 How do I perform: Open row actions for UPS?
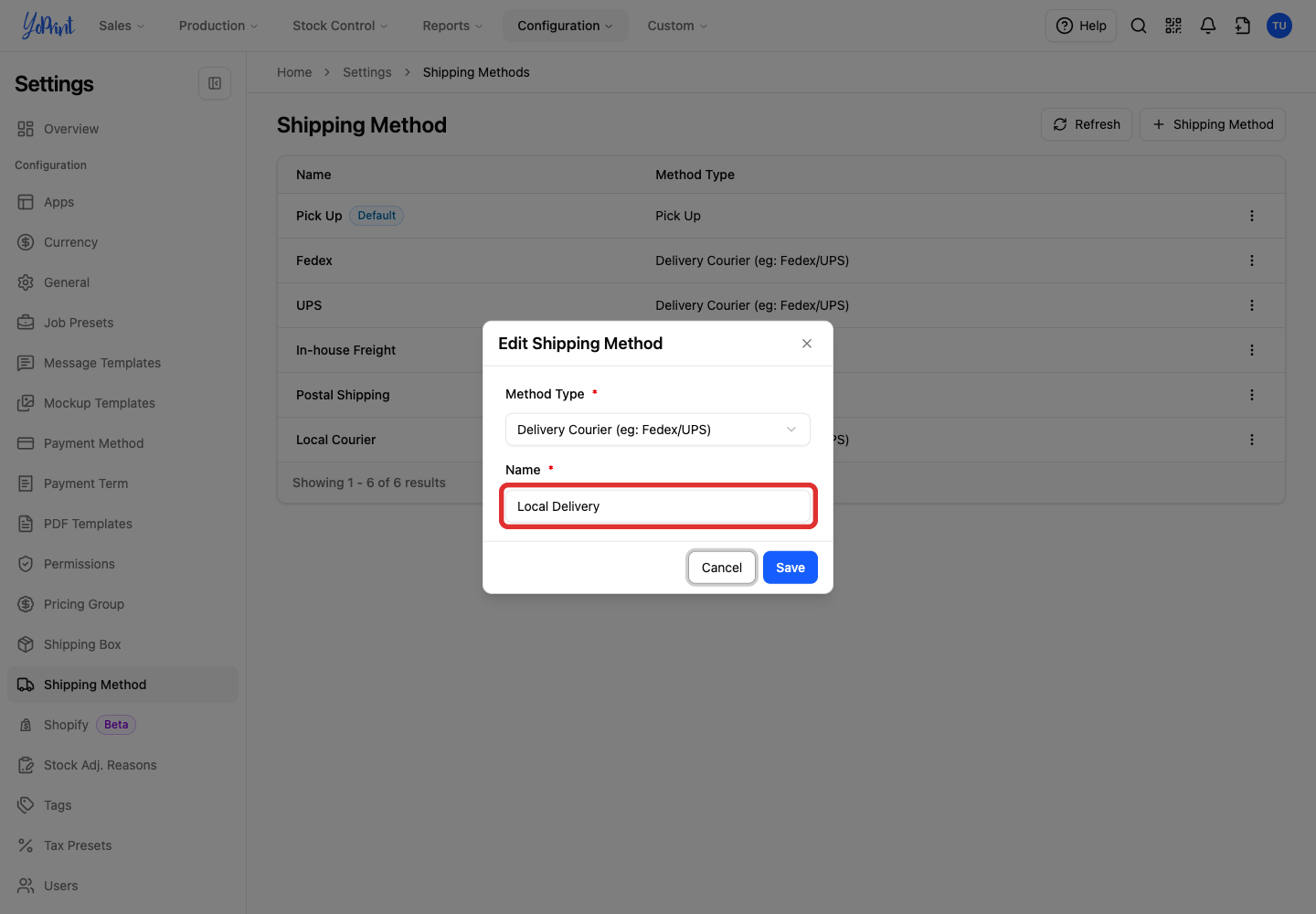[1252, 305]
